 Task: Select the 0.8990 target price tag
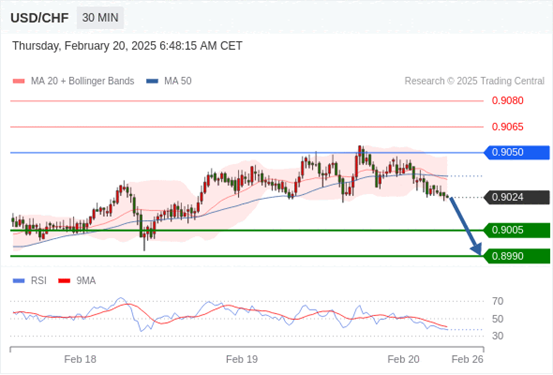point(517,256)
